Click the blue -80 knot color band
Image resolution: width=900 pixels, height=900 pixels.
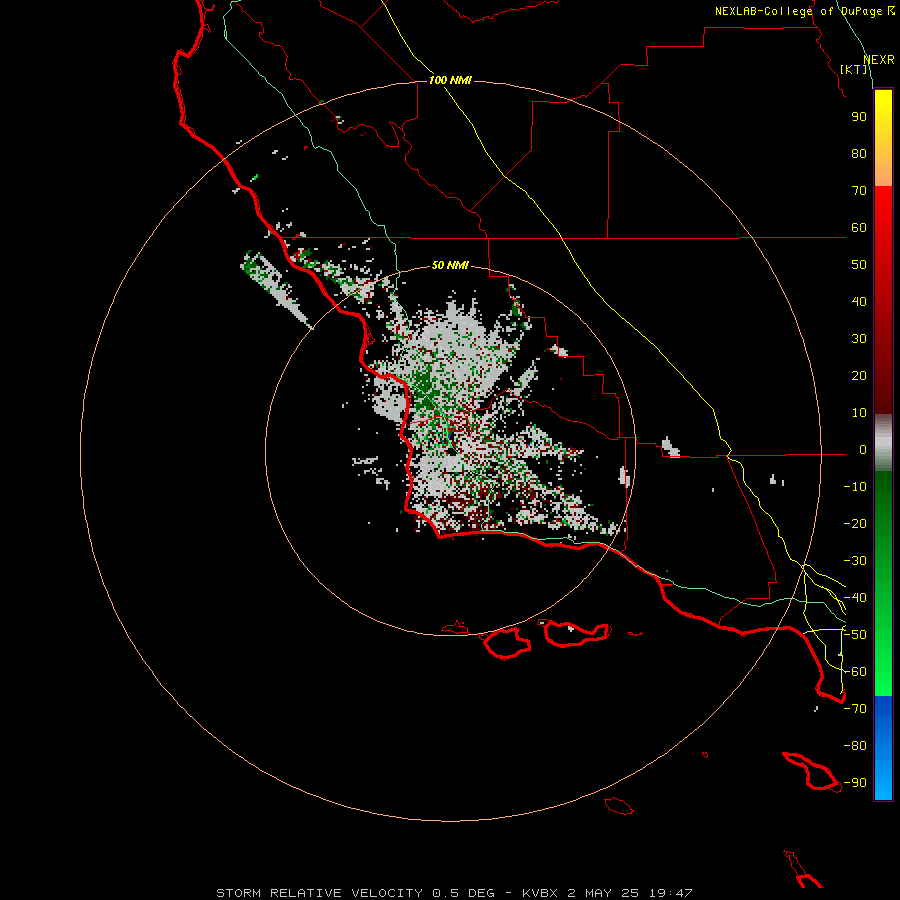883,746
